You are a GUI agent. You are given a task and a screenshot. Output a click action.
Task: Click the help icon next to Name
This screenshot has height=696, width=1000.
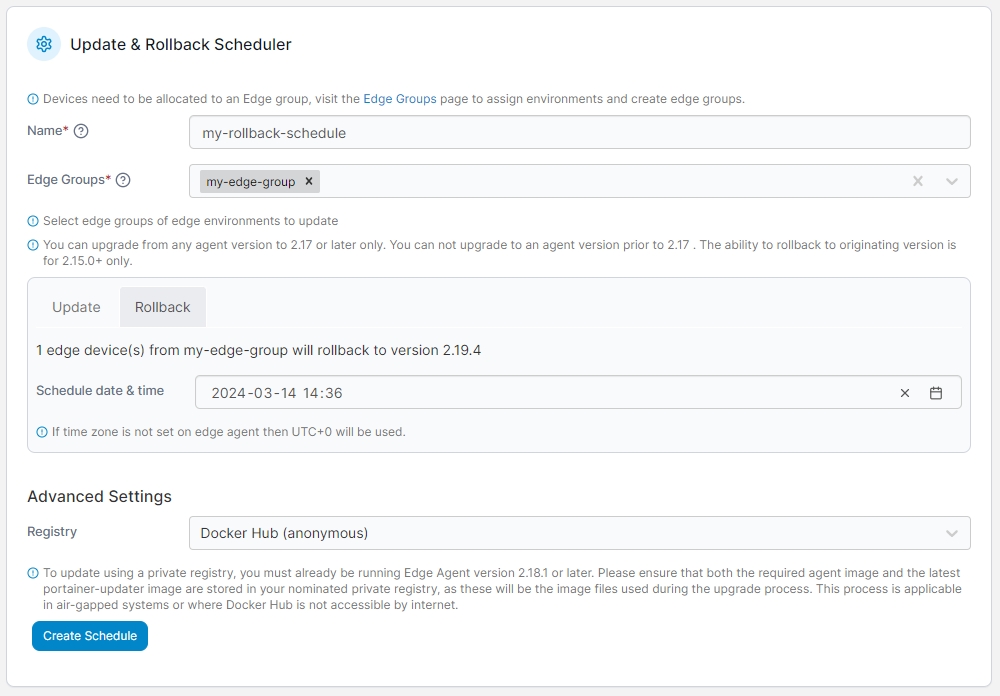point(81,131)
